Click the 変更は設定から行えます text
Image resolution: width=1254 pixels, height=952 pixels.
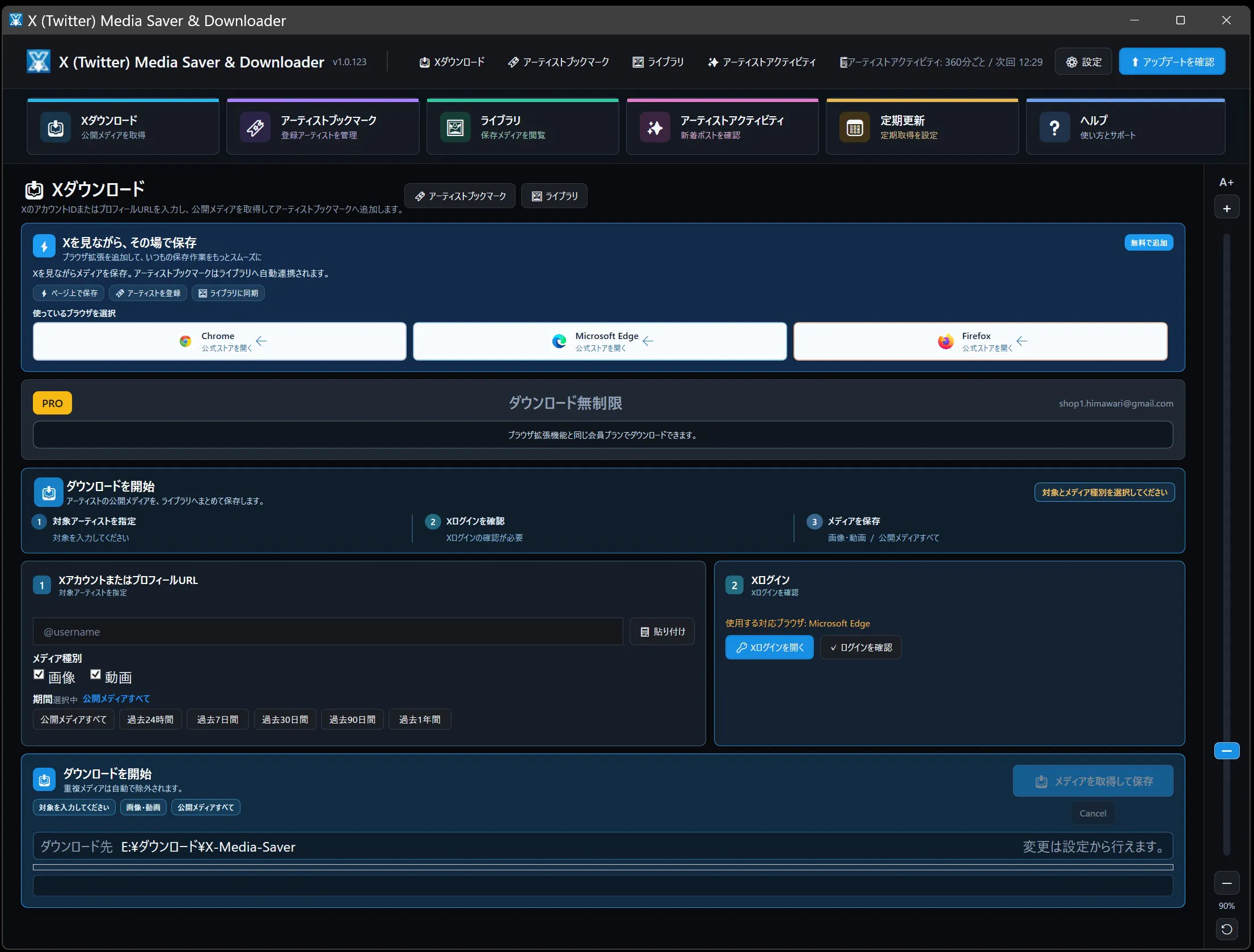tap(1093, 847)
